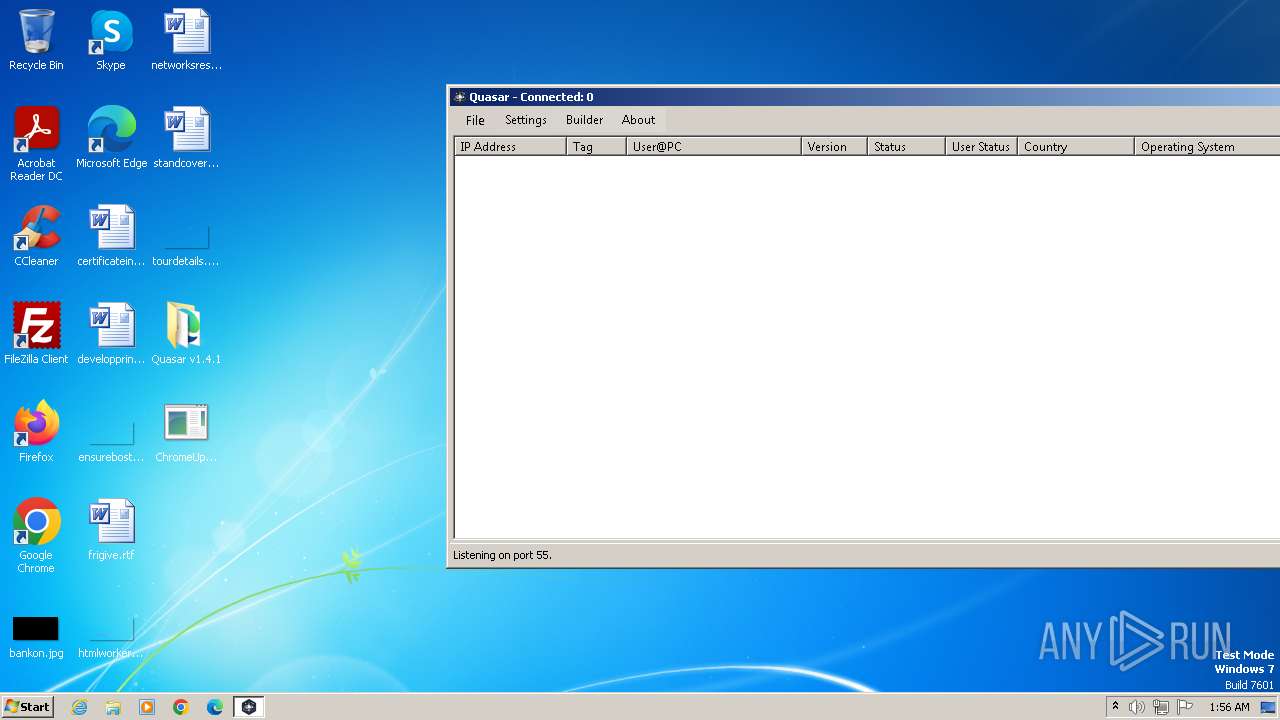Sort by Tag column header
The height and width of the screenshot is (720, 1280).
tap(596, 147)
